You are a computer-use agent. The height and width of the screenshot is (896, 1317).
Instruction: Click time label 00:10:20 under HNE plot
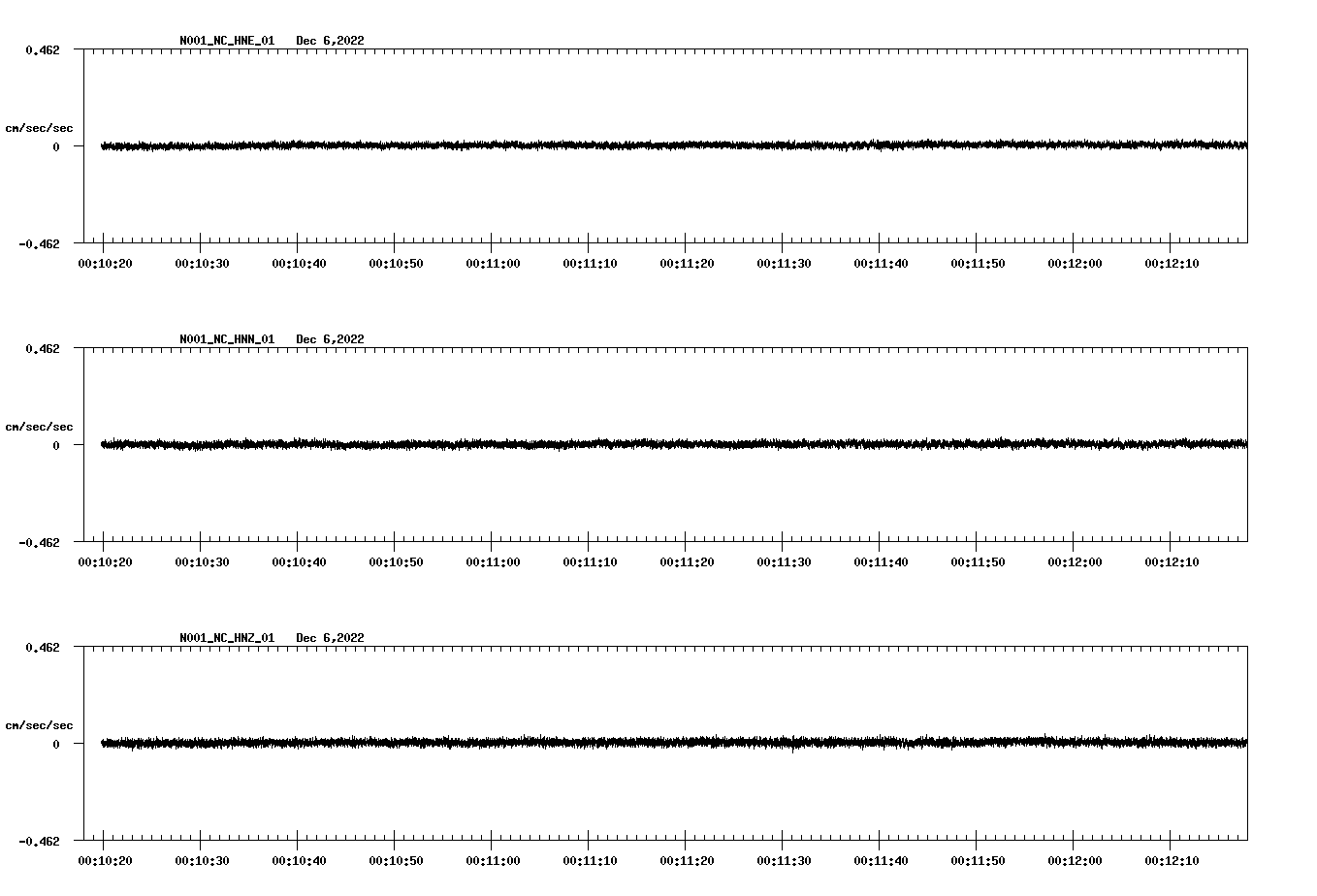pyautogui.click(x=105, y=264)
